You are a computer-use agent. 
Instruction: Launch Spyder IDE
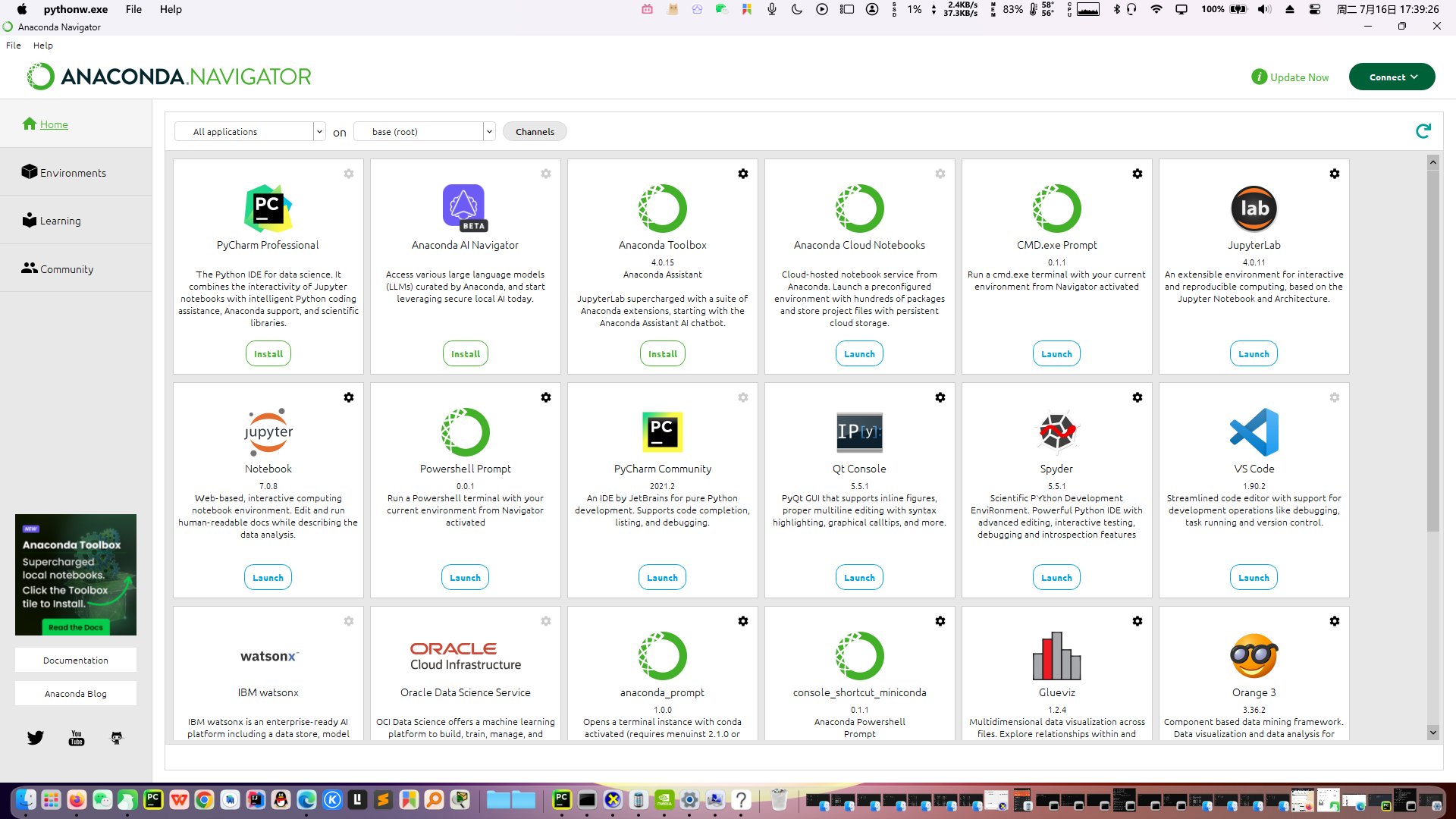click(1057, 578)
